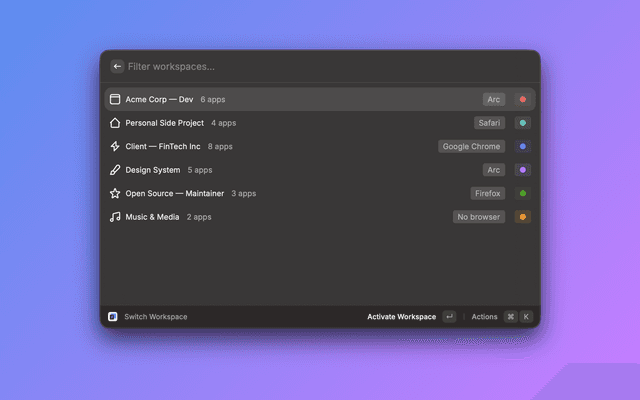640x400 pixels.
Task: Click the teal color dot for Personal Side Project
Action: pos(522,123)
